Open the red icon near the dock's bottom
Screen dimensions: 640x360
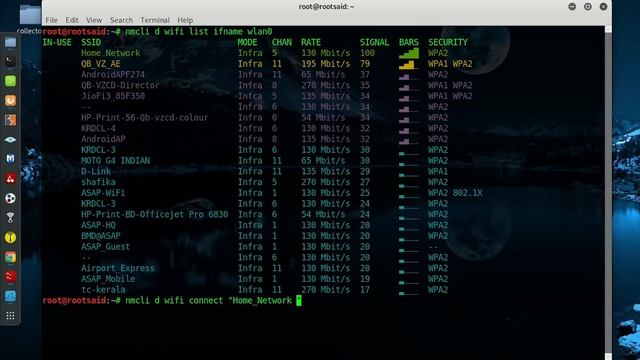pos(10,276)
